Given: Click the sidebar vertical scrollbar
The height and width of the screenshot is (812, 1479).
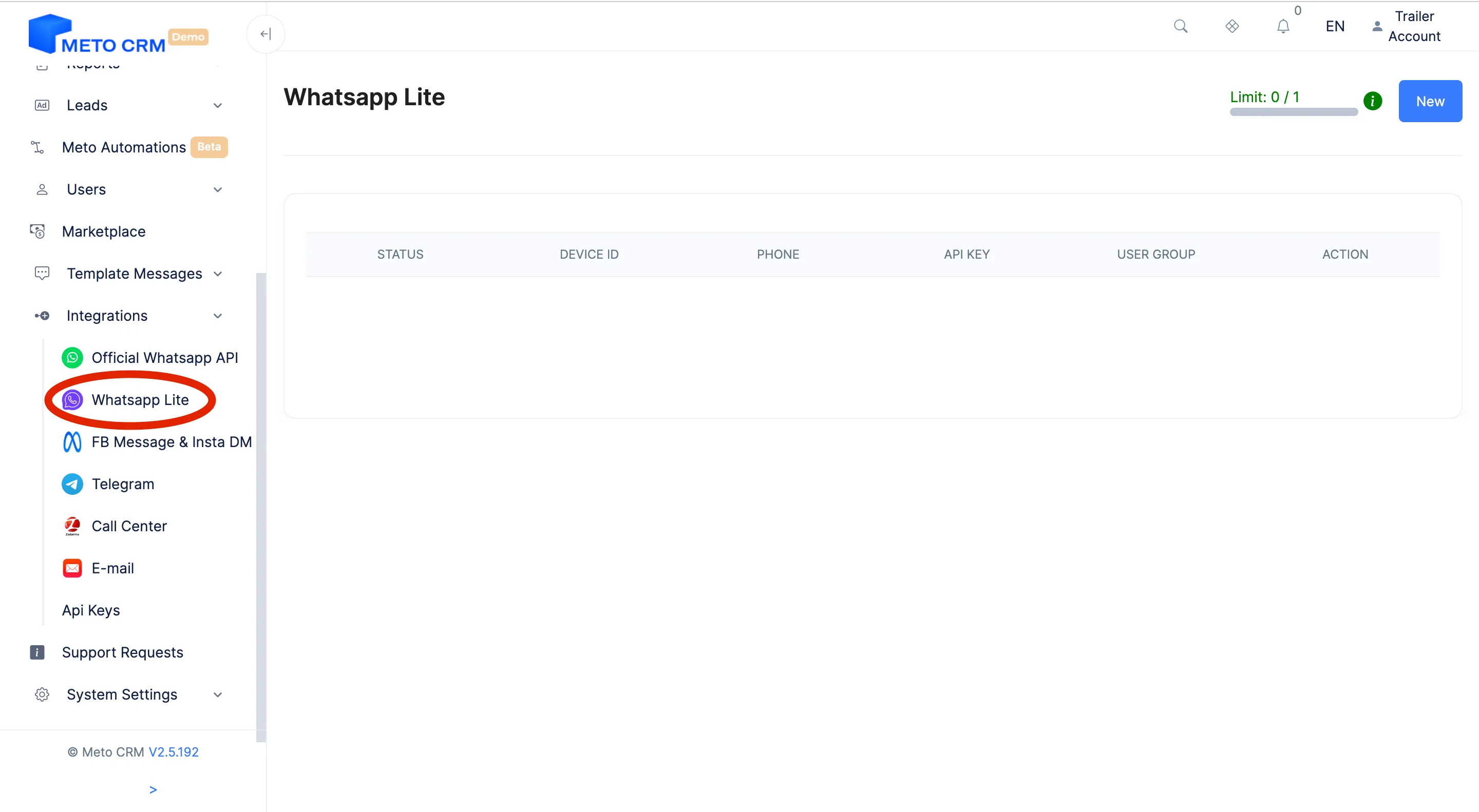Looking at the screenshot, I should [x=261, y=507].
